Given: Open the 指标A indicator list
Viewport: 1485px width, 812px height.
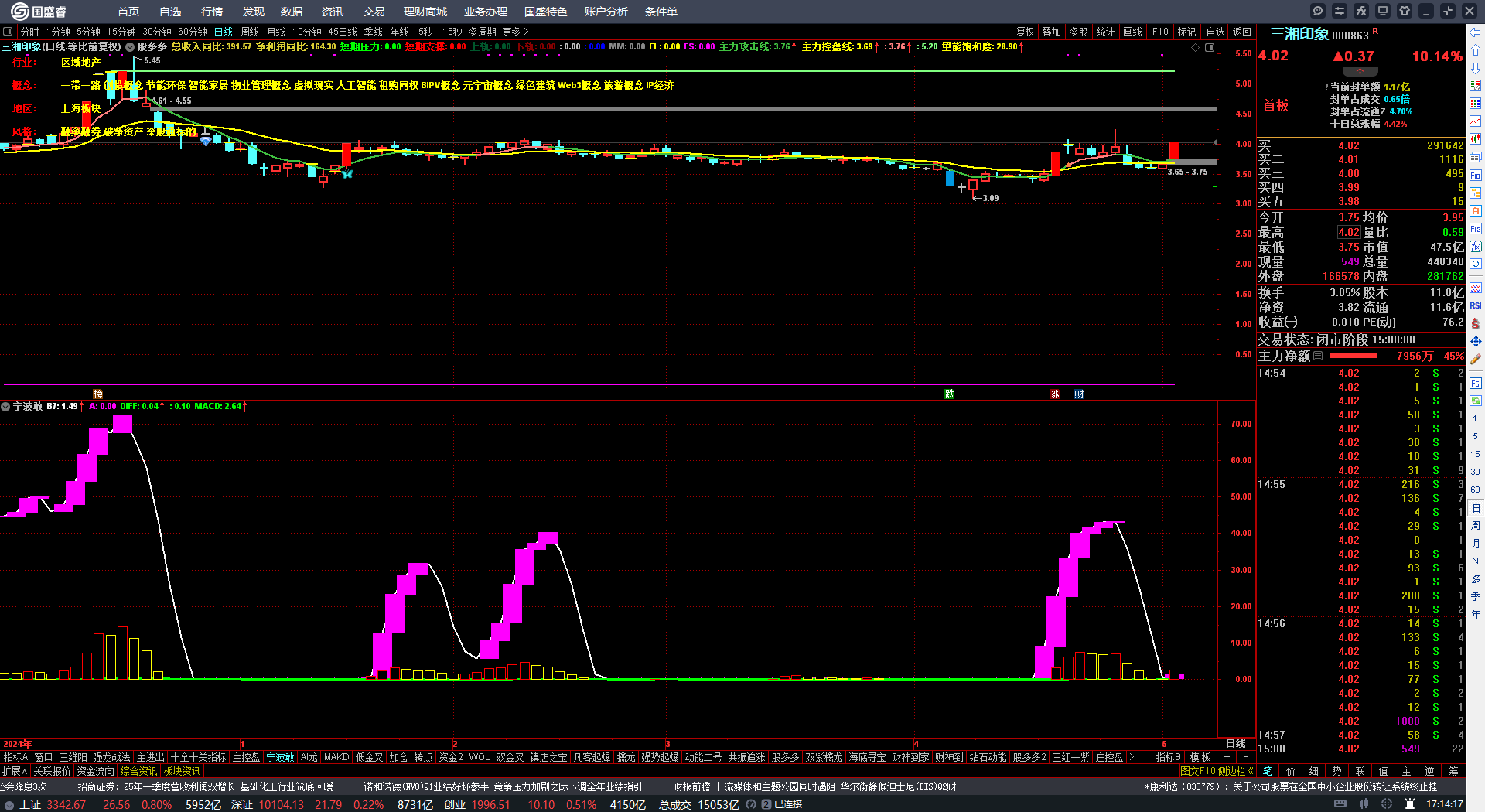Looking at the screenshot, I should pyautogui.click(x=15, y=757).
